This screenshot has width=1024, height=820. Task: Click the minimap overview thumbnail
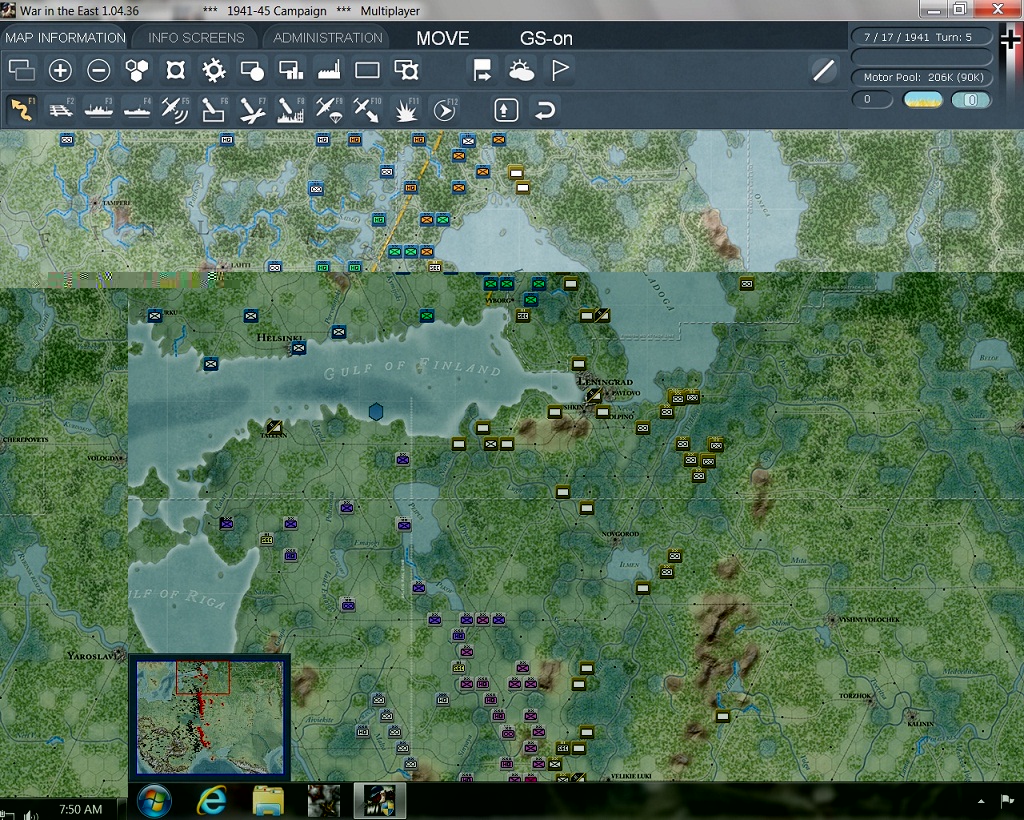click(210, 716)
